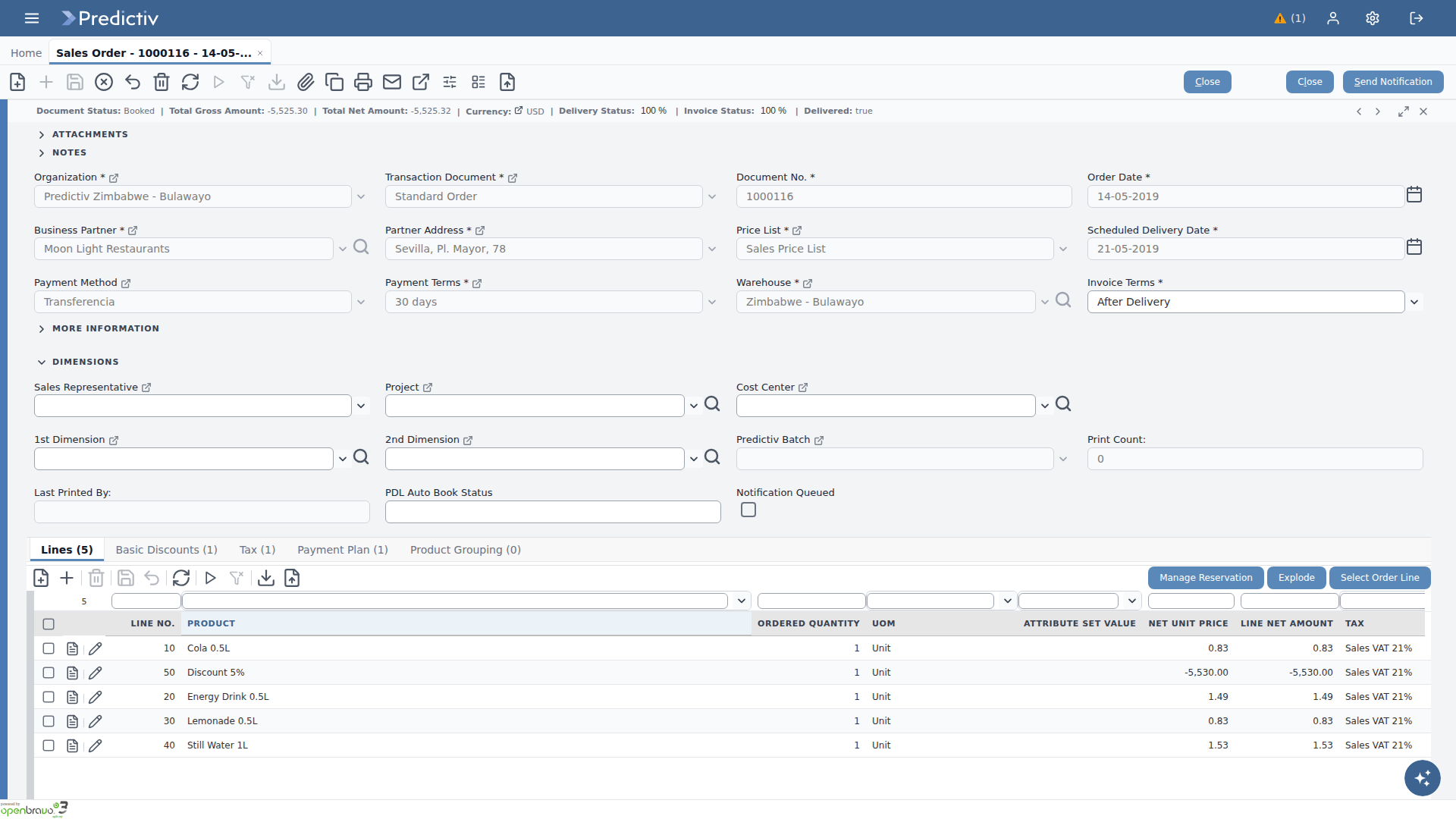Open the Payment Terms dropdown arrow
Screen dimensions: 1456x819
(712, 302)
